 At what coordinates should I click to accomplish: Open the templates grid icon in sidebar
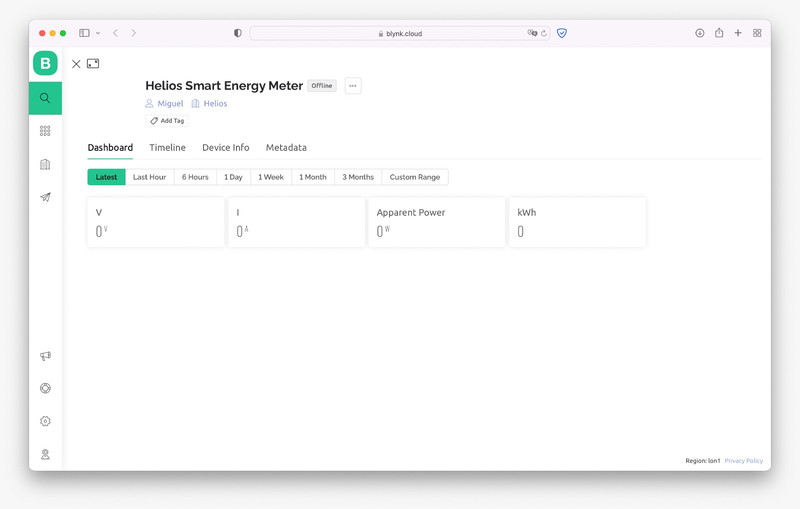45,131
